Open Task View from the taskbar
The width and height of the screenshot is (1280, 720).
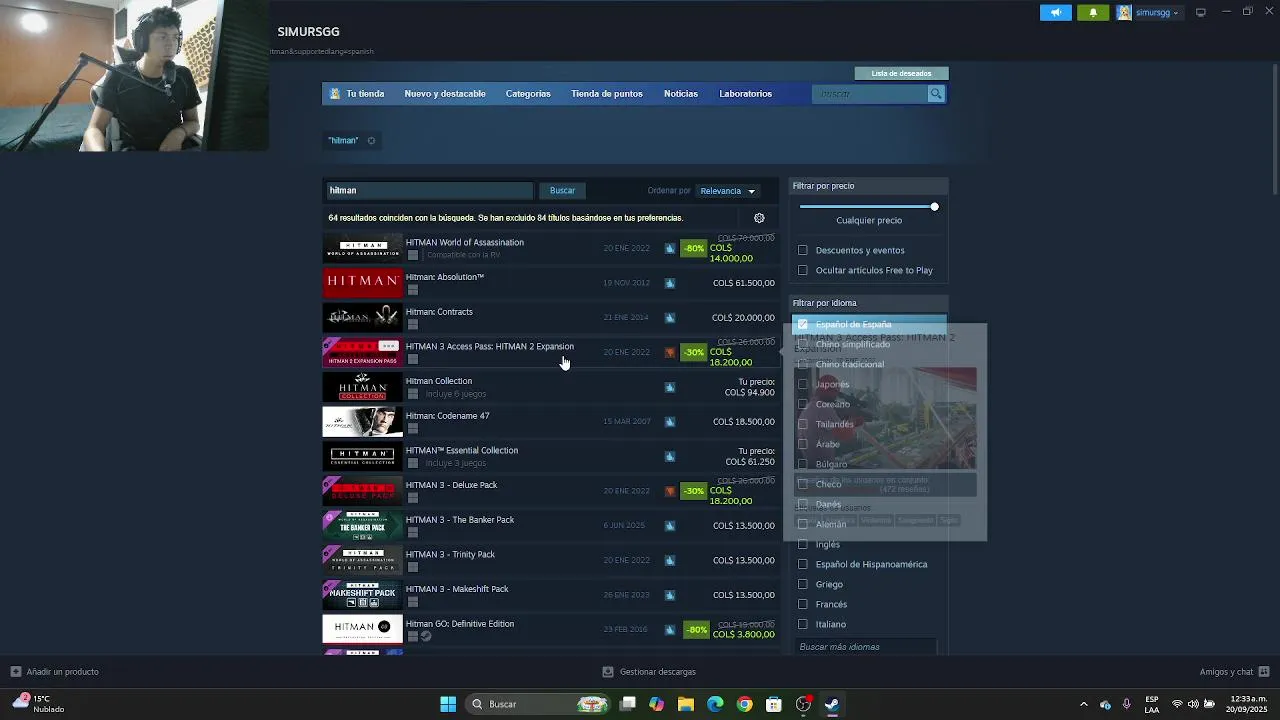point(627,704)
